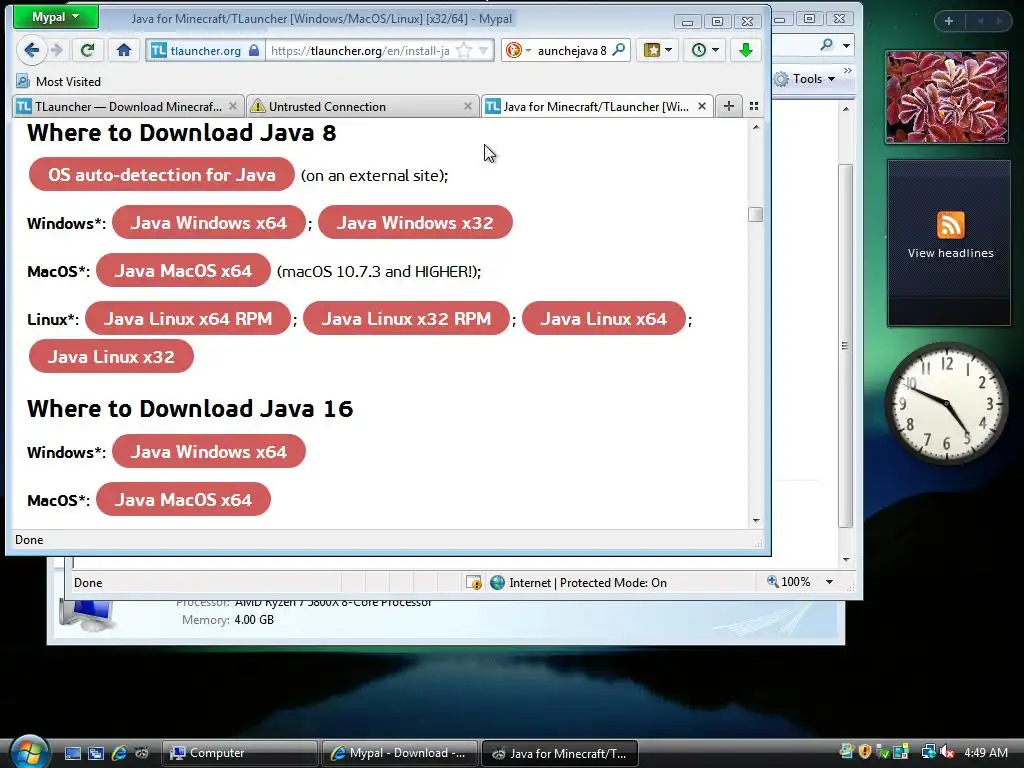Download Java 16 Windows x64
Viewport: 1024px width, 768px height.
pos(208,451)
